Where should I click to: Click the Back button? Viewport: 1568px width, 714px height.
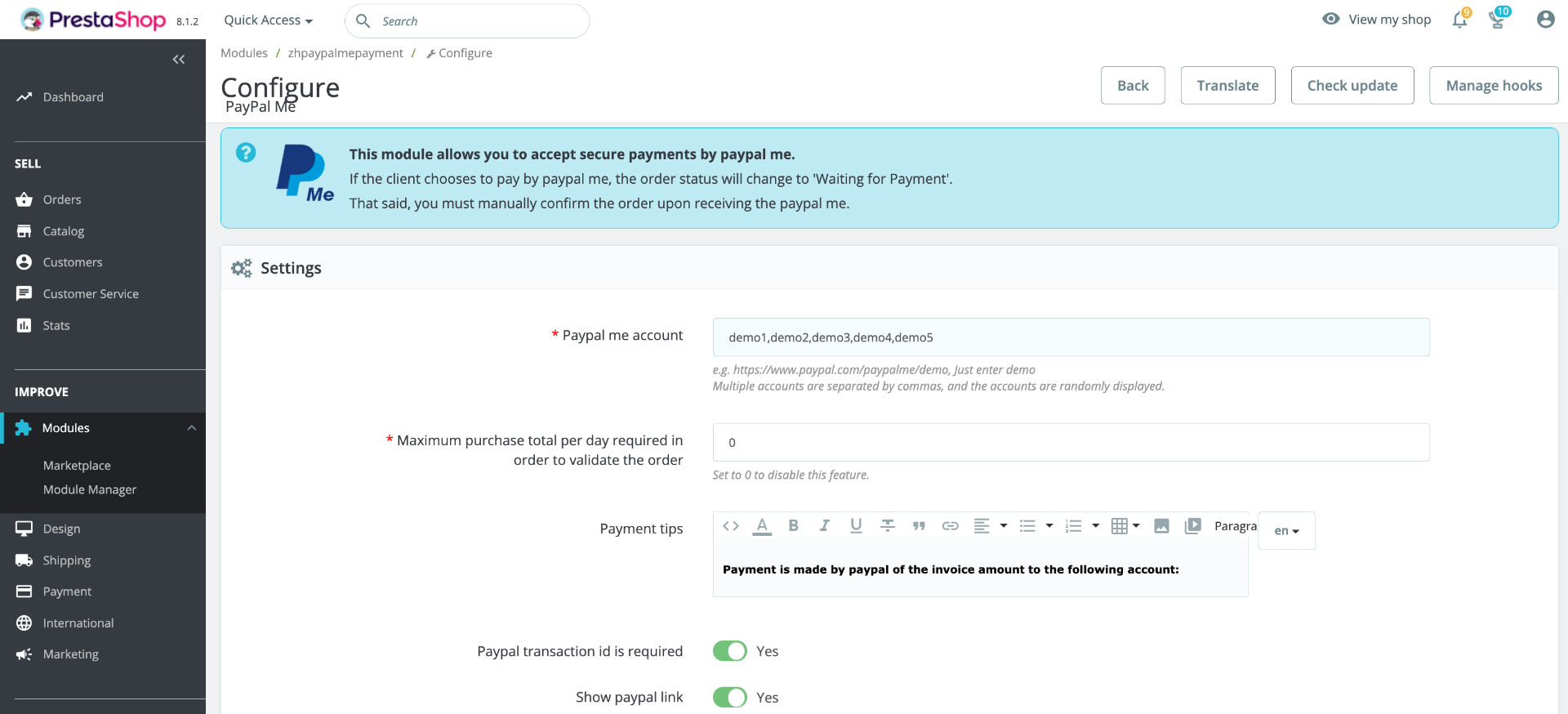(1133, 85)
